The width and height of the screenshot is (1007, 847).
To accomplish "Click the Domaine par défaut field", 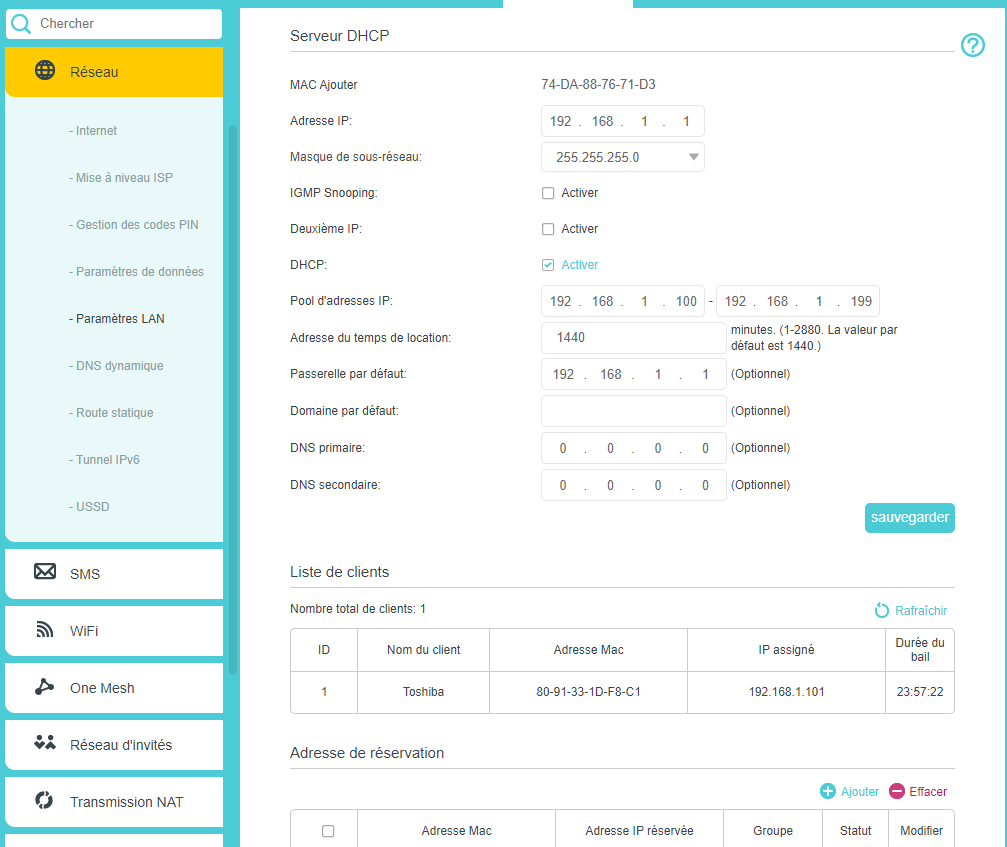I will [633, 411].
